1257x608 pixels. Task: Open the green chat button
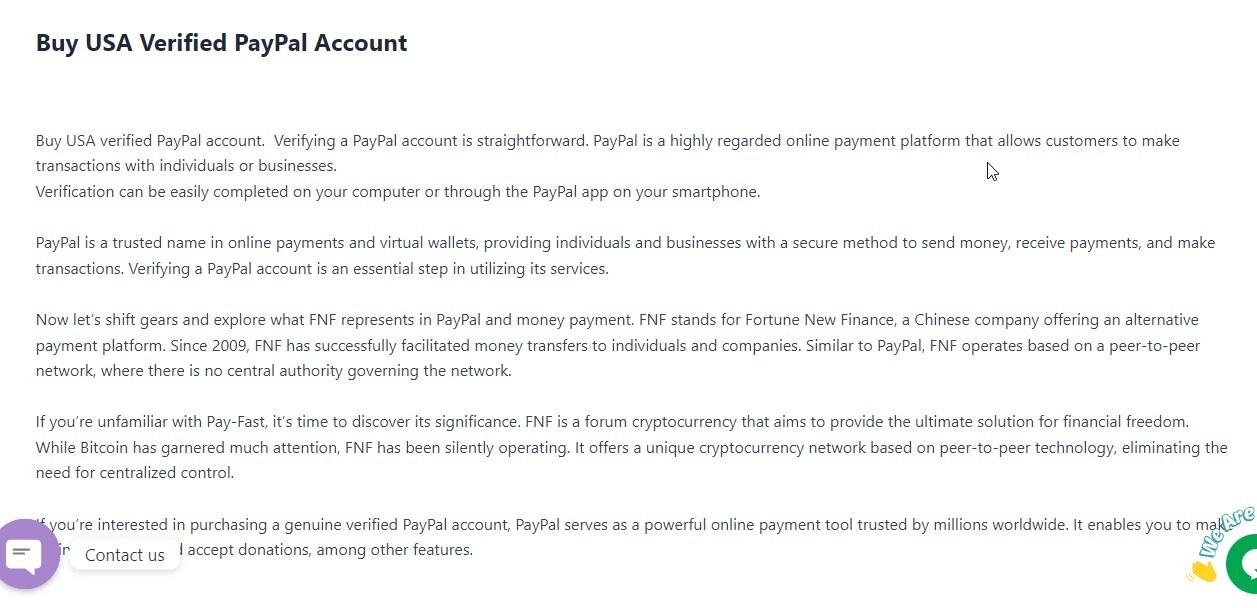tap(1243, 564)
